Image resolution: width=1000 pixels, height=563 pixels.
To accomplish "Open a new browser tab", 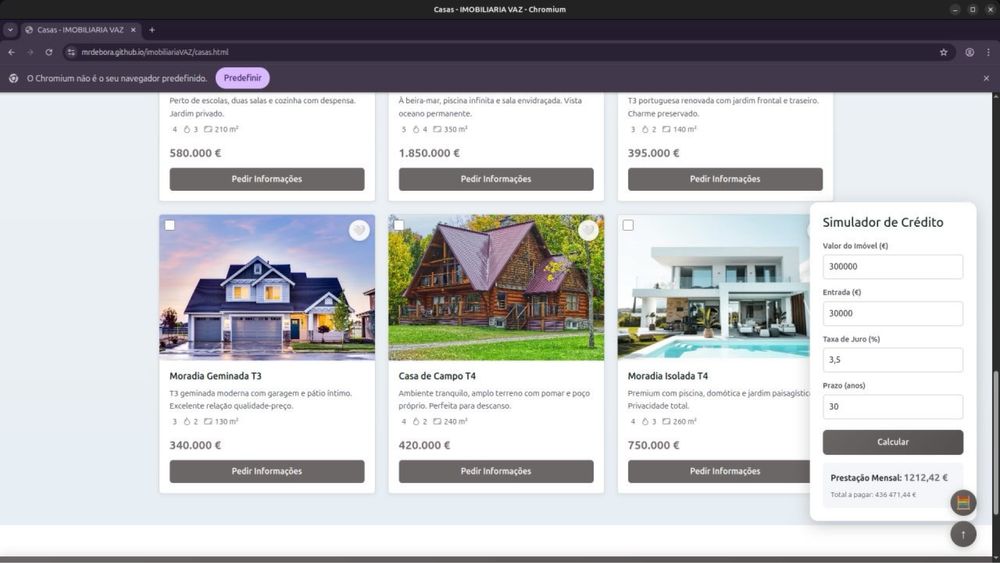I will [152, 30].
